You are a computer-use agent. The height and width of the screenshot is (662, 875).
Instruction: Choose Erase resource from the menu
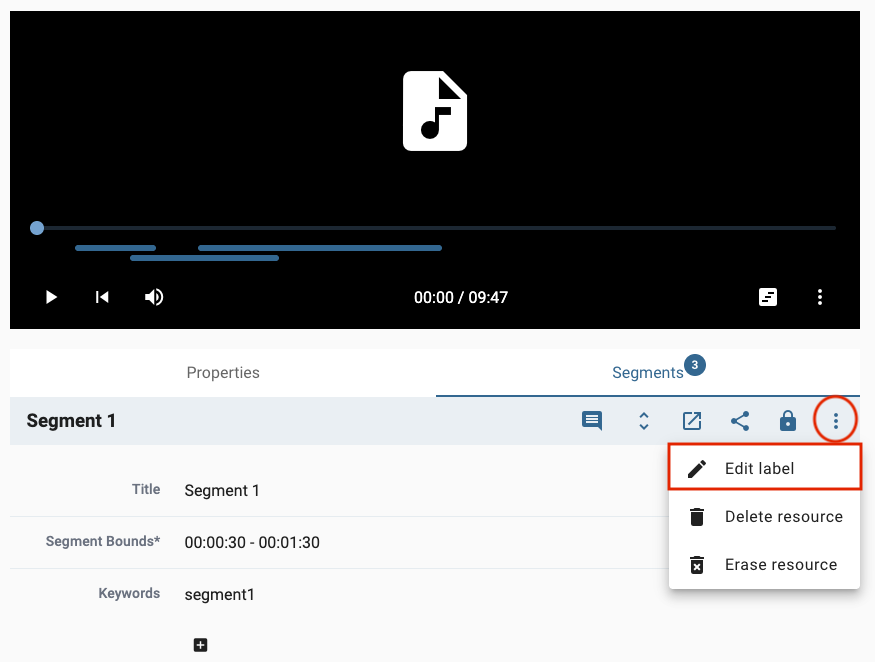pyautogui.click(x=781, y=564)
